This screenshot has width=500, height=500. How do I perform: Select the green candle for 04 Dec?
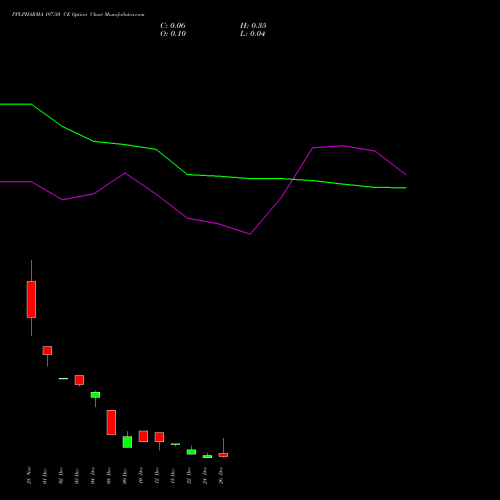point(95,395)
